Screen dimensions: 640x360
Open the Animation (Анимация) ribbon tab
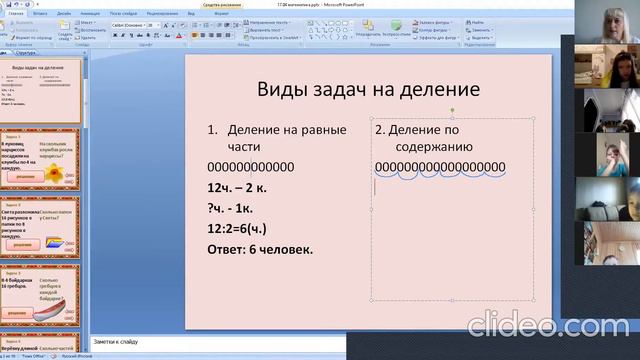[90, 13]
